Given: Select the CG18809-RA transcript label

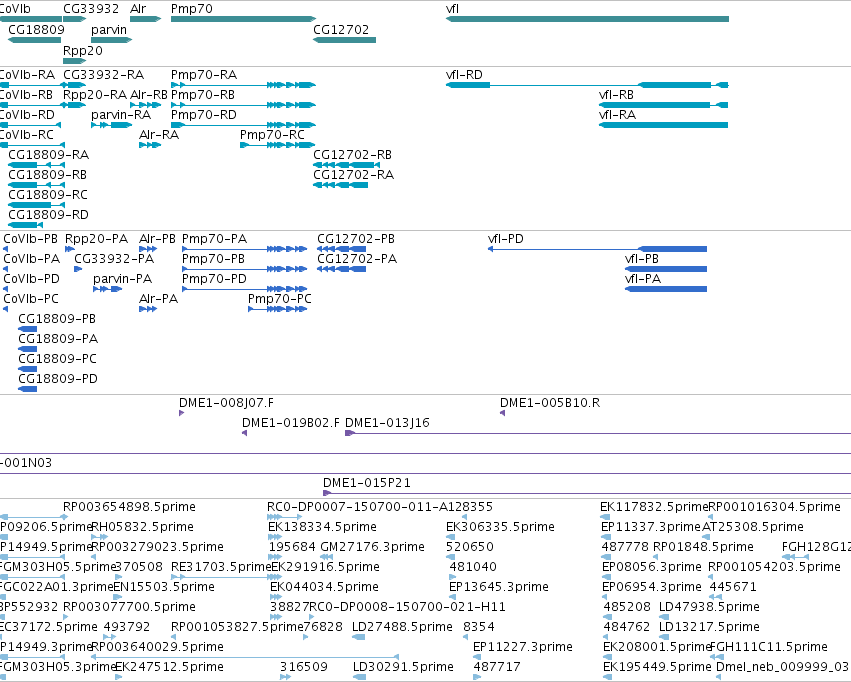Looking at the screenshot, I should [x=48, y=155].
